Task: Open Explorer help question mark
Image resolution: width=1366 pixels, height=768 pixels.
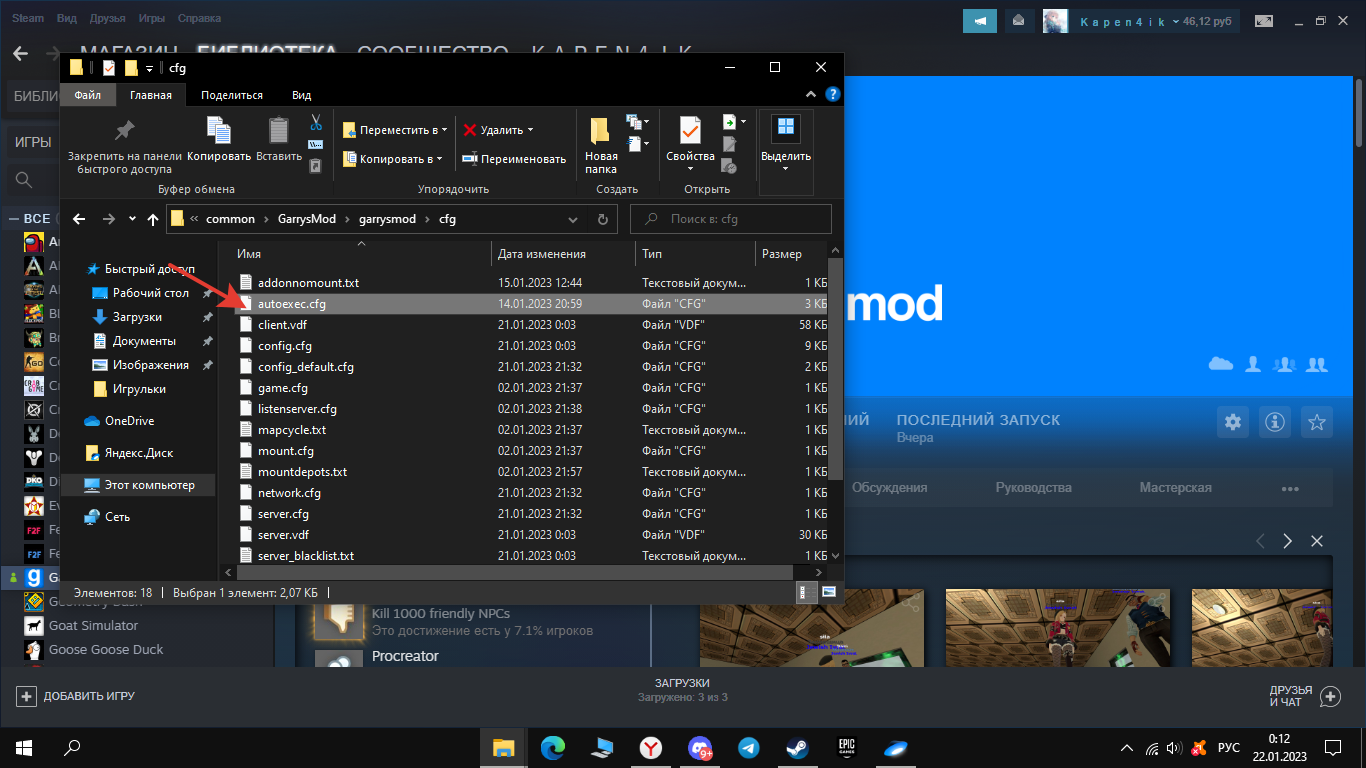Action: pyautogui.click(x=832, y=95)
